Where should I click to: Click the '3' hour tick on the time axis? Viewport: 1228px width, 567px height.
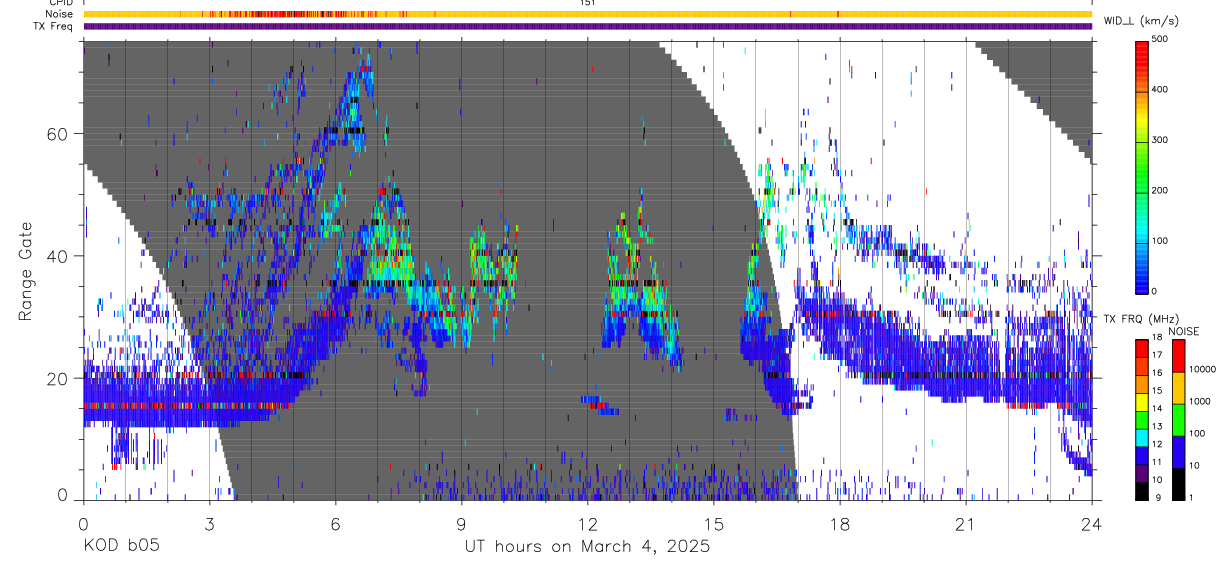(x=209, y=523)
